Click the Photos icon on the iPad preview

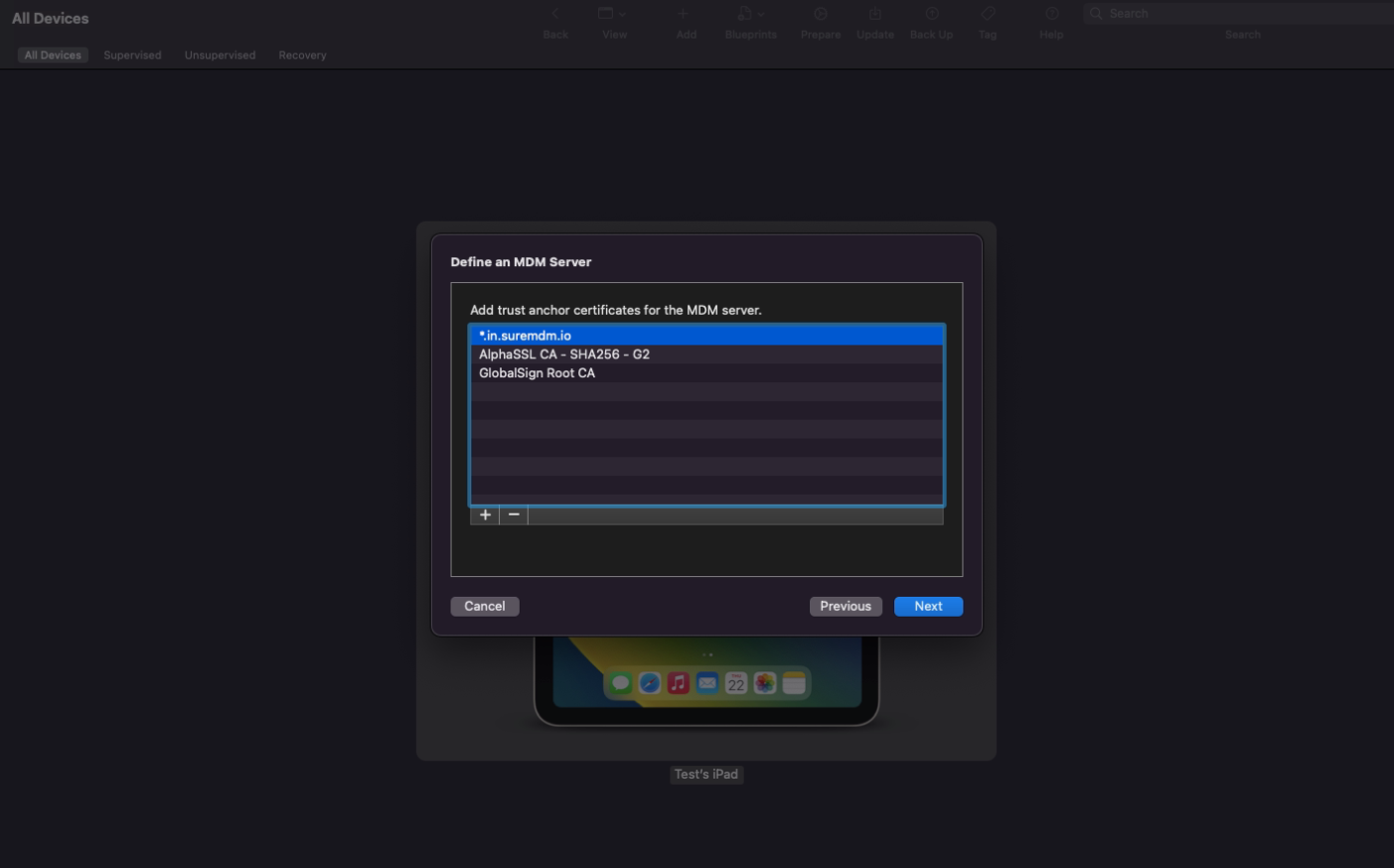click(x=765, y=683)
